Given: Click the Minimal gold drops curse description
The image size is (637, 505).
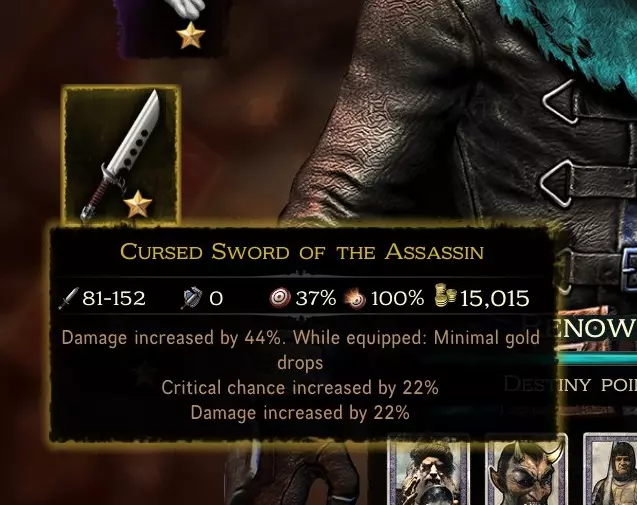Looking at the screenshot, I should (301, 350).
